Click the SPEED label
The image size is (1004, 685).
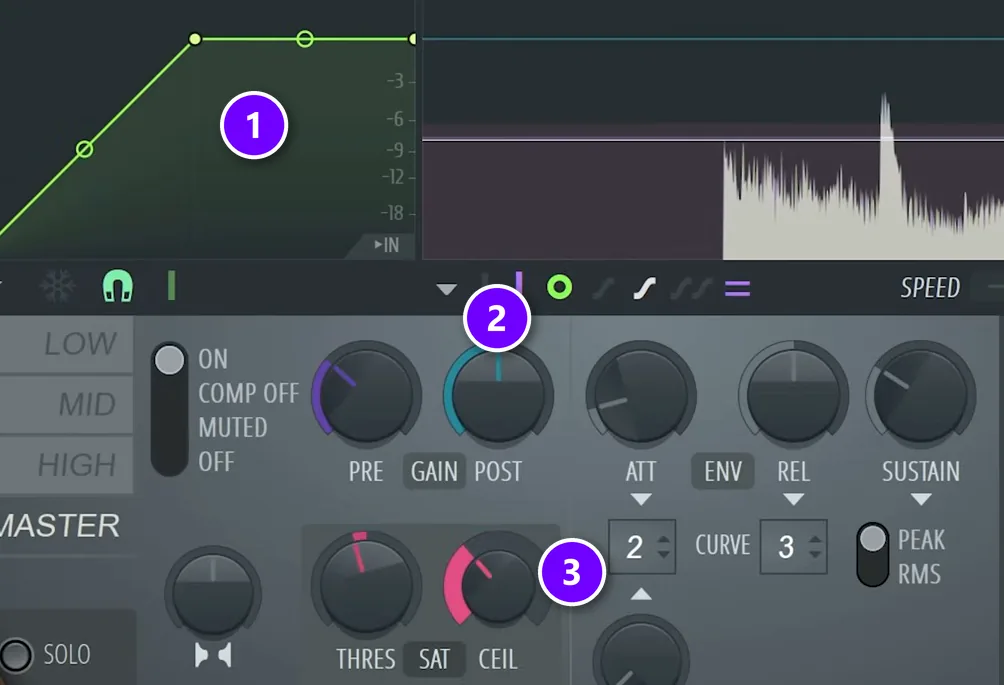point(930,288)
